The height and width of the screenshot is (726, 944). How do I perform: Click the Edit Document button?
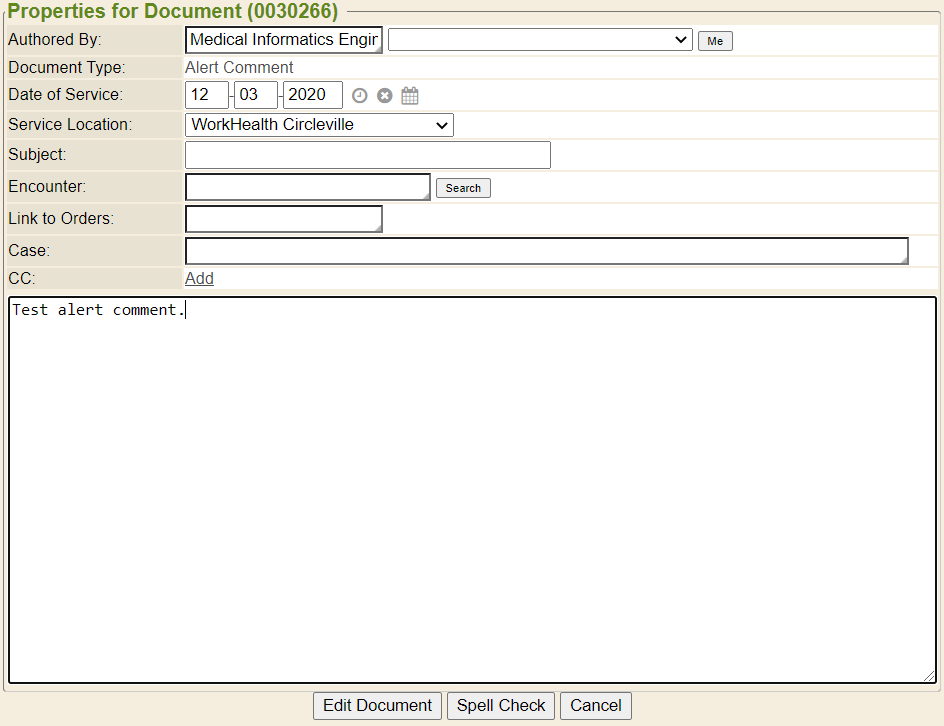(x=377, y=705)
